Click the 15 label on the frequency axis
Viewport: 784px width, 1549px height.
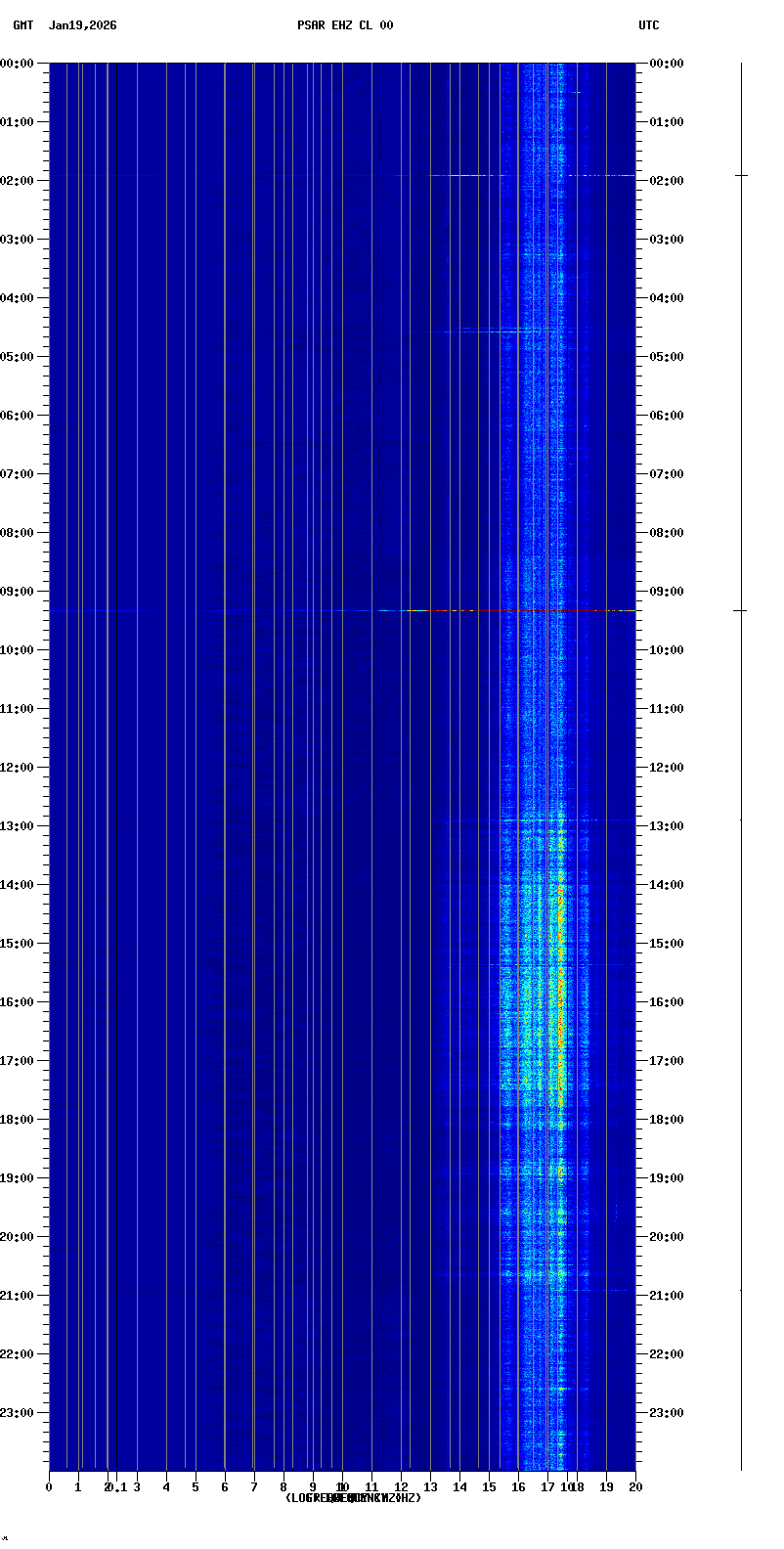[x=489, y=1487]
